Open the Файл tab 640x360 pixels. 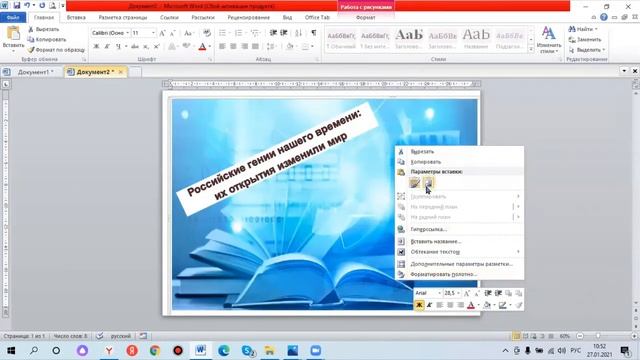pos(13,18)
